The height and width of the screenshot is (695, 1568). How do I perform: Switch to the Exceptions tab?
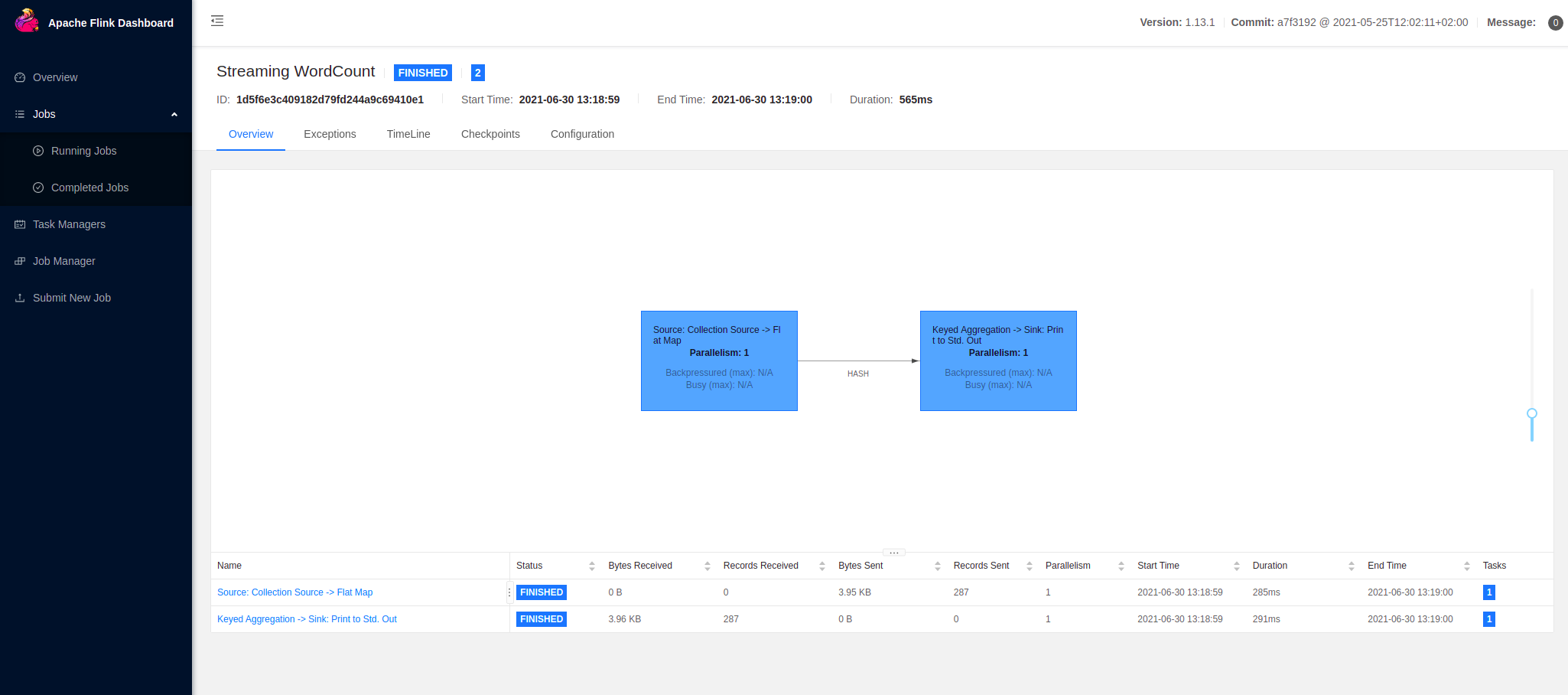pos(330,134)
